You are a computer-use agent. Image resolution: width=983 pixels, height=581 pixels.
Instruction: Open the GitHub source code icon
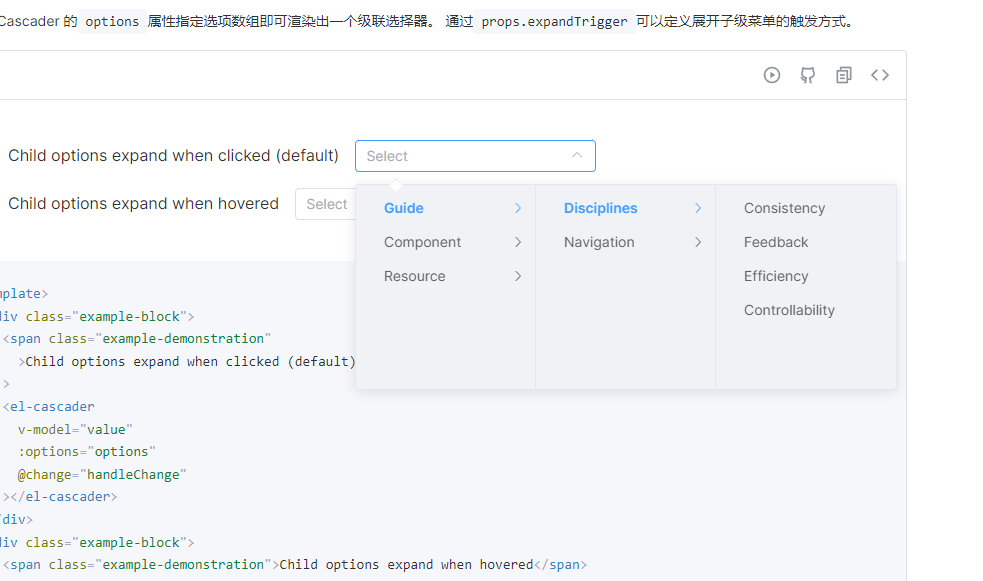807,74
